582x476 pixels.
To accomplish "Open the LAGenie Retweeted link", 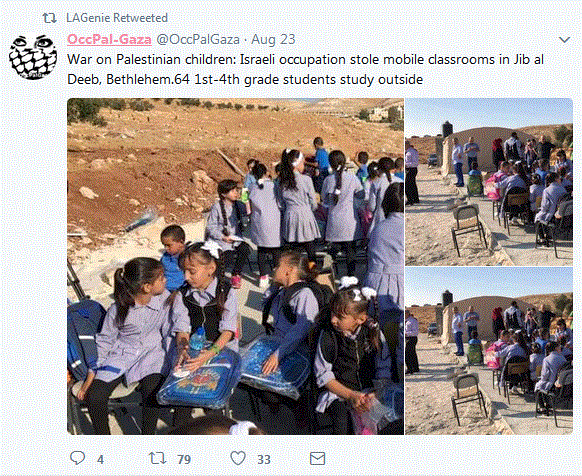I will tap(117, 18).
